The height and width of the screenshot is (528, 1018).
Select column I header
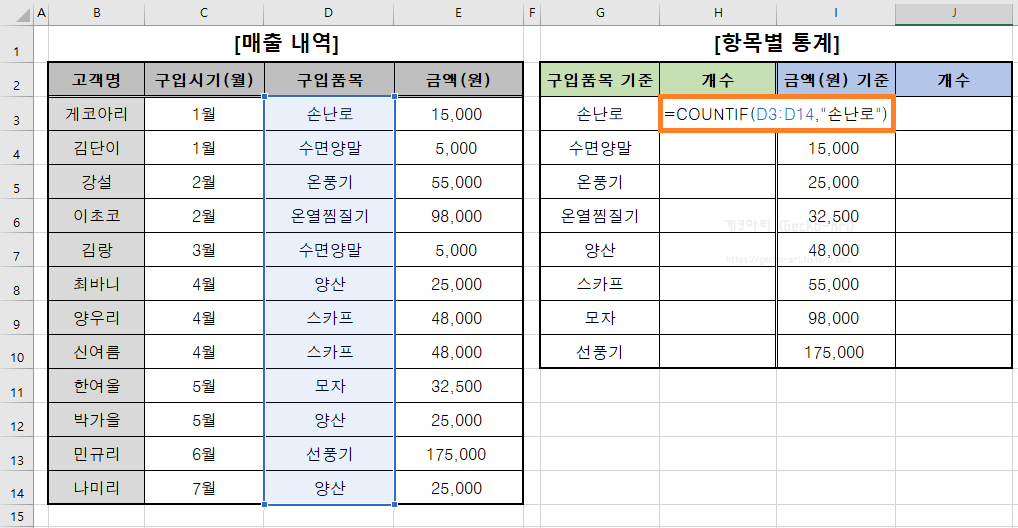coord(836,12)
